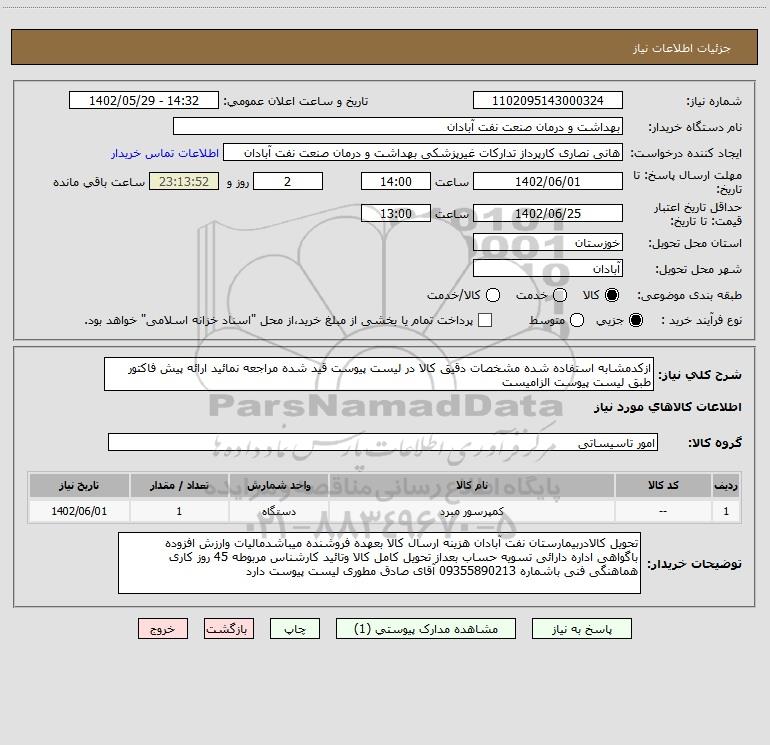The height and width of the screenshot is (745, 770).
Task: Click the تعداد / مقدار column header
Action: coord(179,485)
